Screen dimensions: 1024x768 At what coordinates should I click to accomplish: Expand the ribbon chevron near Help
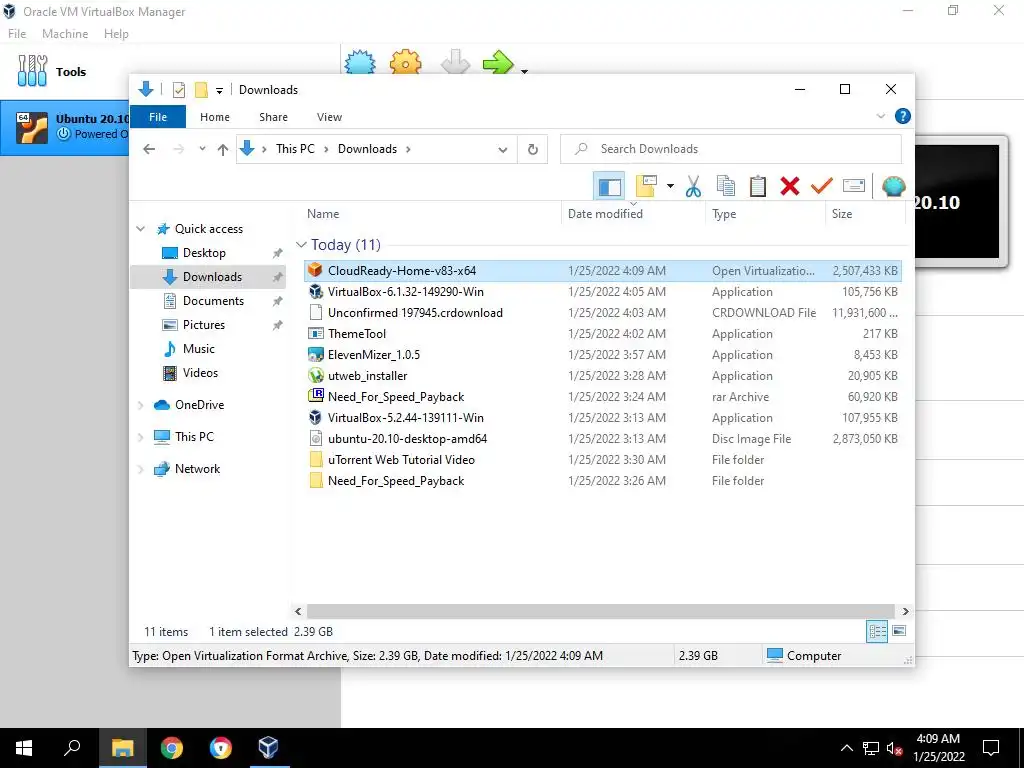tap(880, 116)
